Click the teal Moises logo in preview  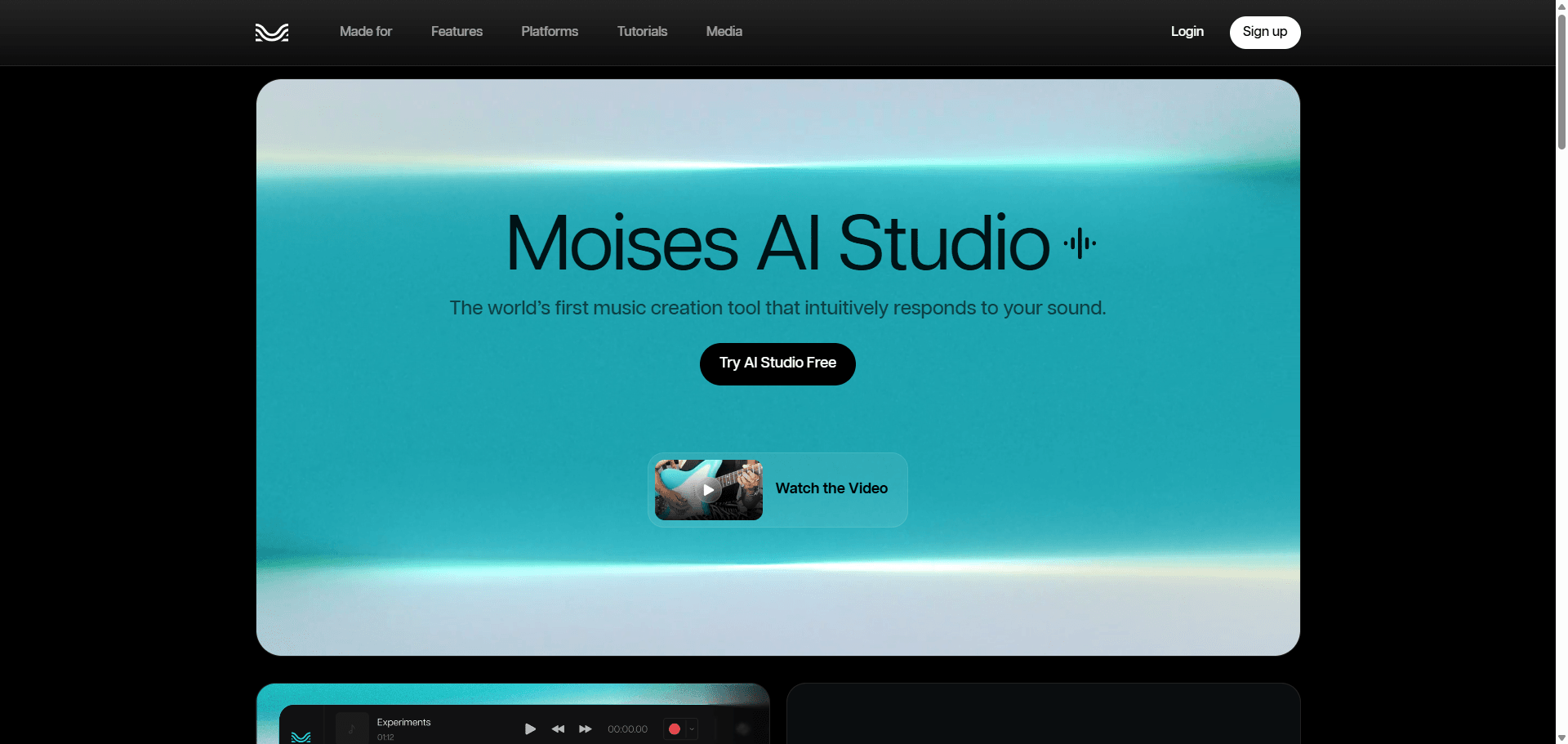(x=301, y=736)
